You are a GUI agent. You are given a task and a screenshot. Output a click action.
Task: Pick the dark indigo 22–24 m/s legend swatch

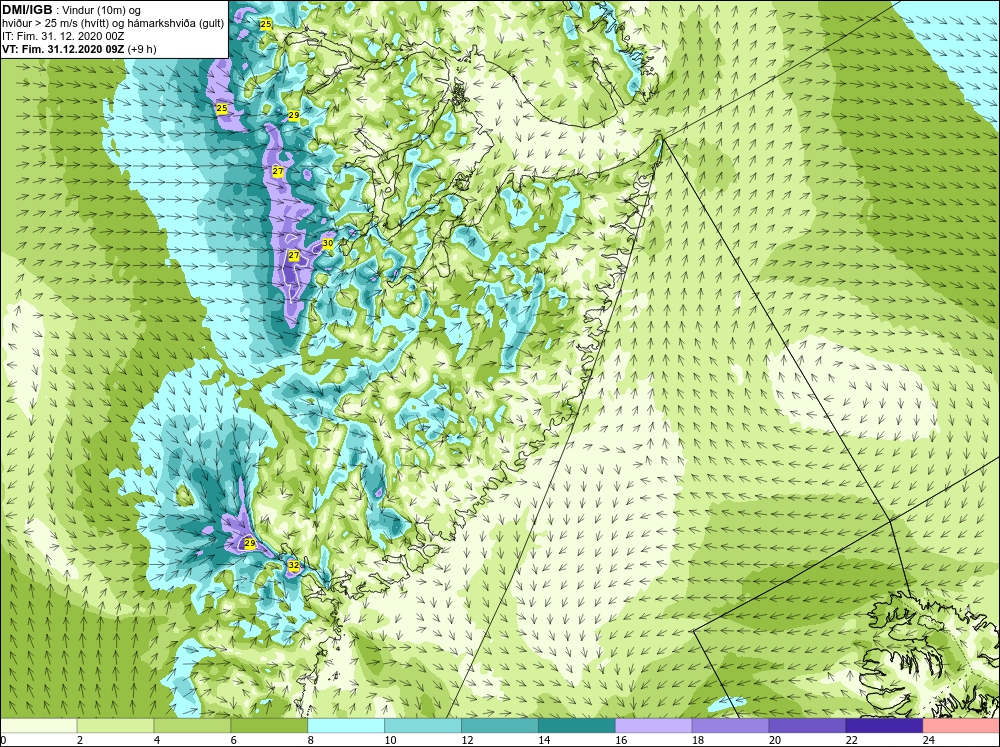coord(885,725)
